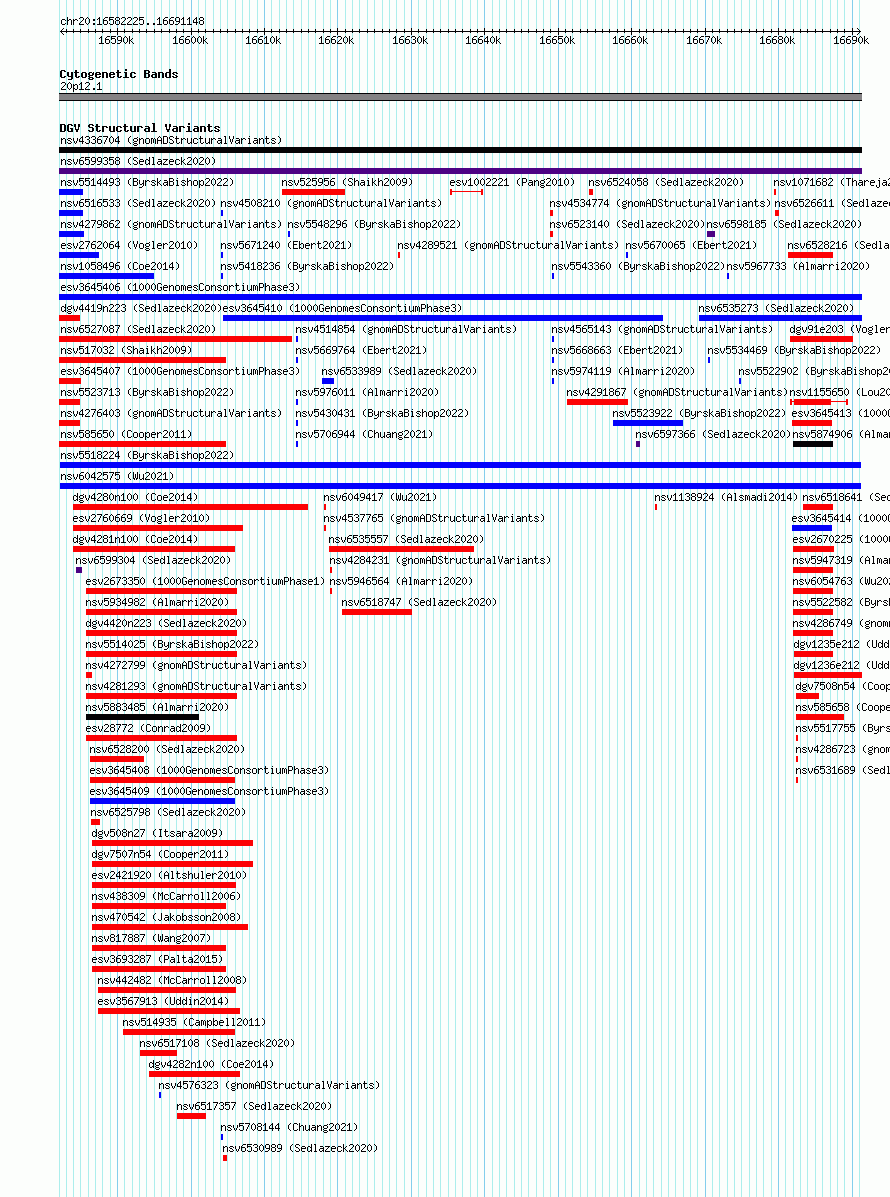The height and width of the screenshot is (1197, 890).
Task: Open the nsv6527087 (Sedlazeck2020) entry
Action: (138, 329)
